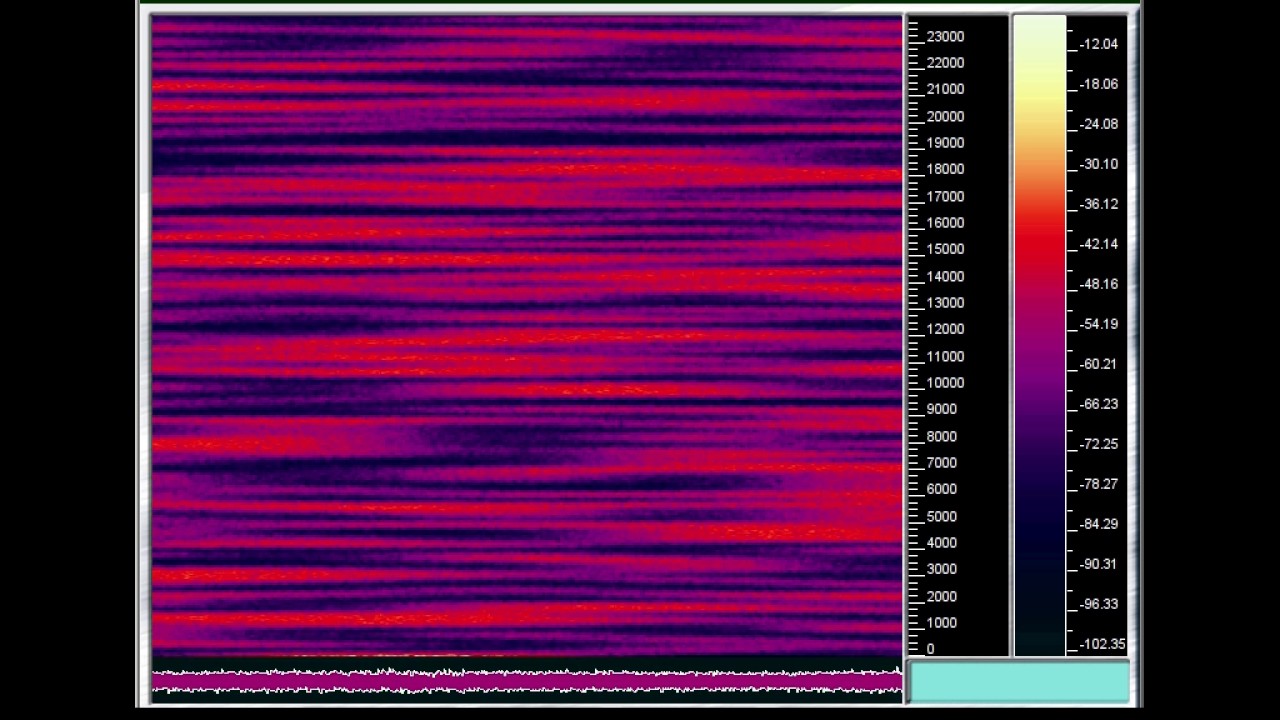Click the -54.19 level scale value
1280x720 pixels.
[1099, 324]
